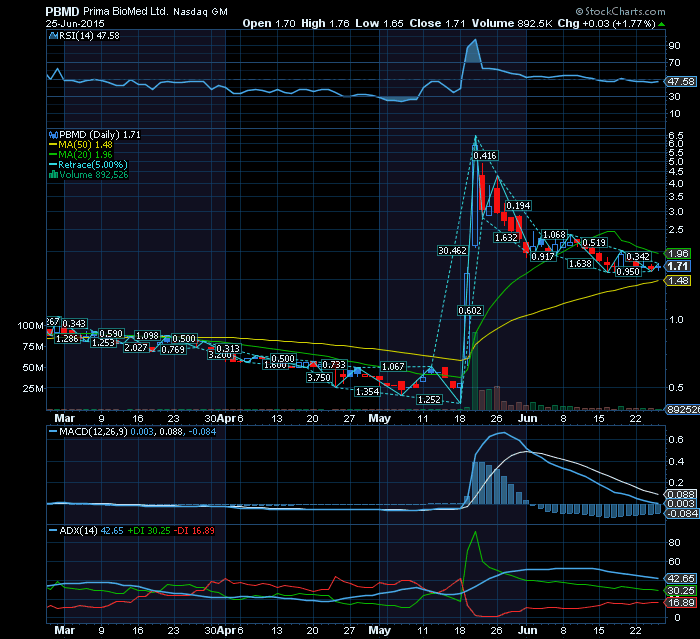700x639 pixels.
Task: Click the ADX(14) legend line icon
Action: tap(53, 530)
